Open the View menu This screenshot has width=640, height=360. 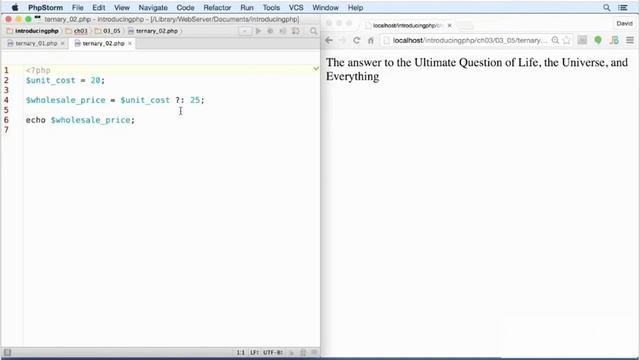122,7
